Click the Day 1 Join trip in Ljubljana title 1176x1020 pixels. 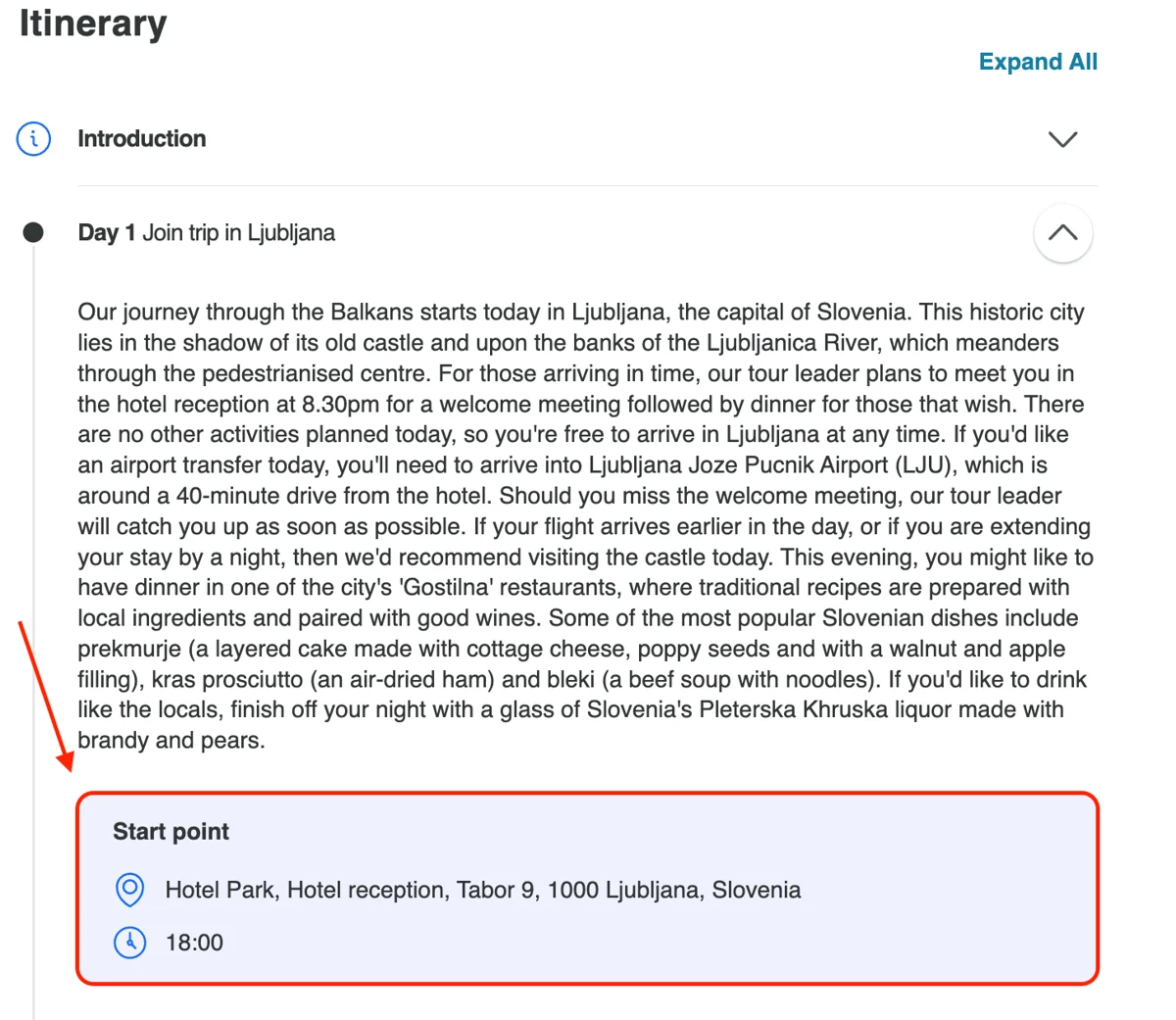click(207, 233)
